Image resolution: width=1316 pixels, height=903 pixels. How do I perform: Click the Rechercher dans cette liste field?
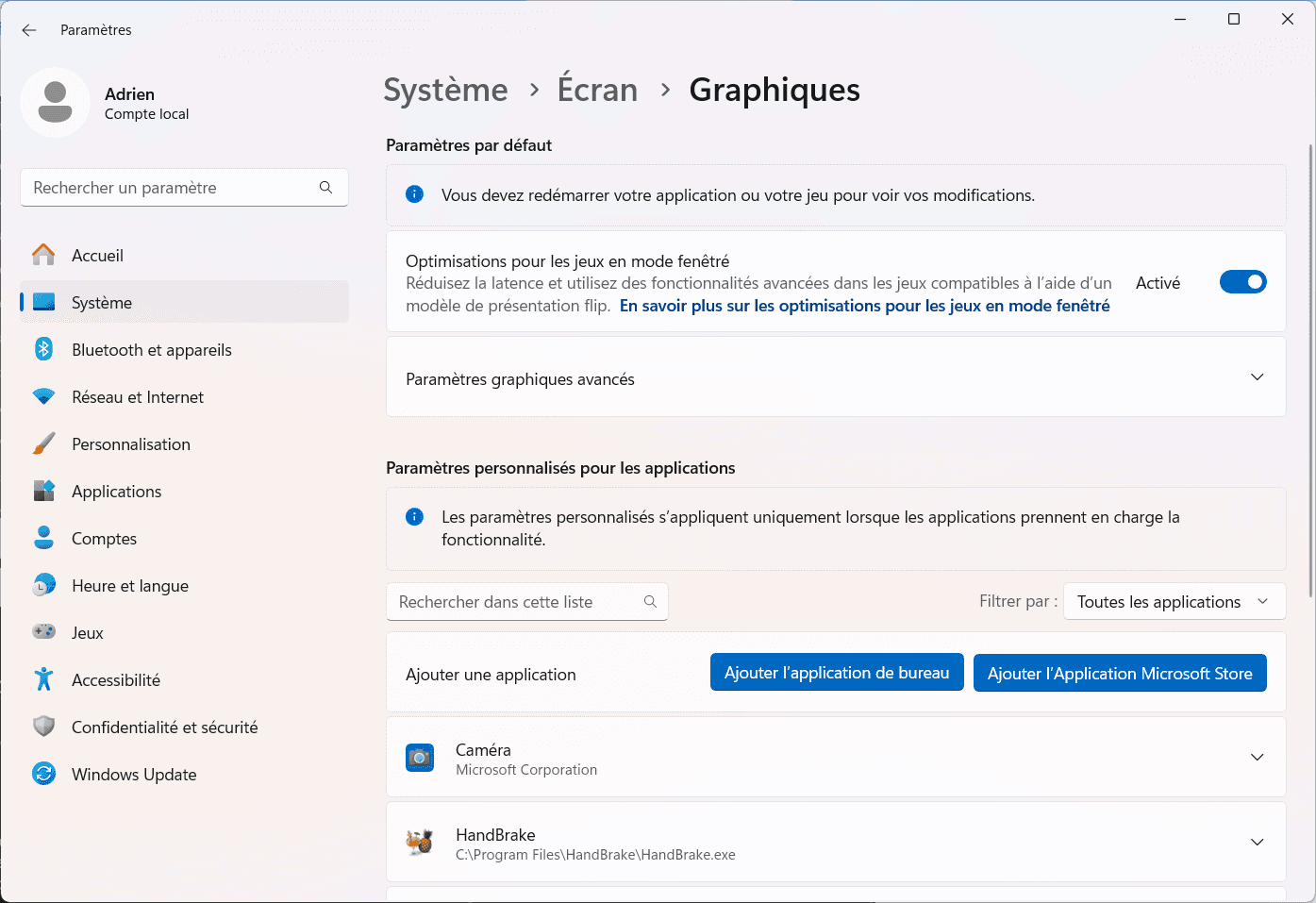[527, 601]
